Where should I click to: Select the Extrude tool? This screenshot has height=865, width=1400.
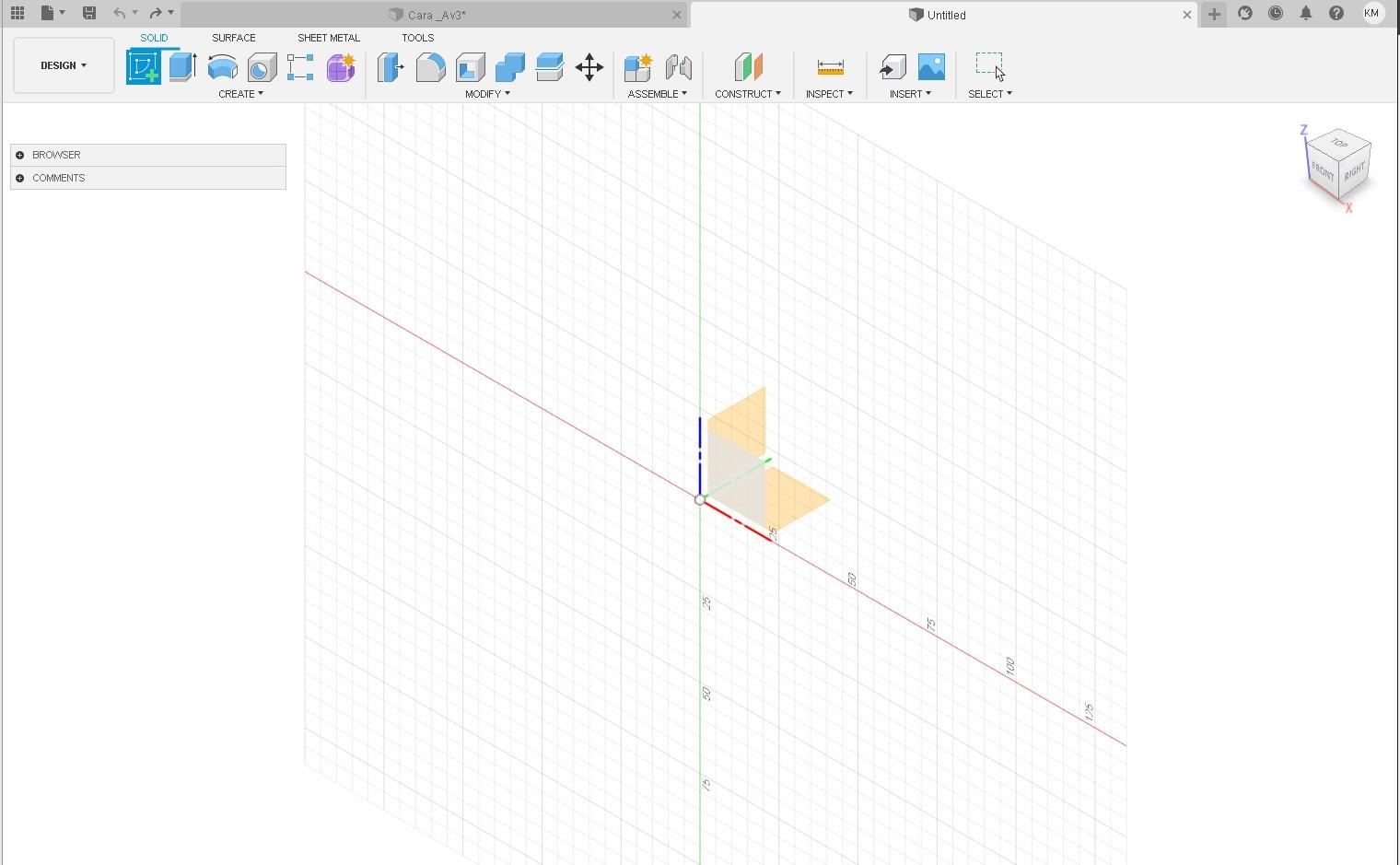pyautogui.click(x=183, y=67)
